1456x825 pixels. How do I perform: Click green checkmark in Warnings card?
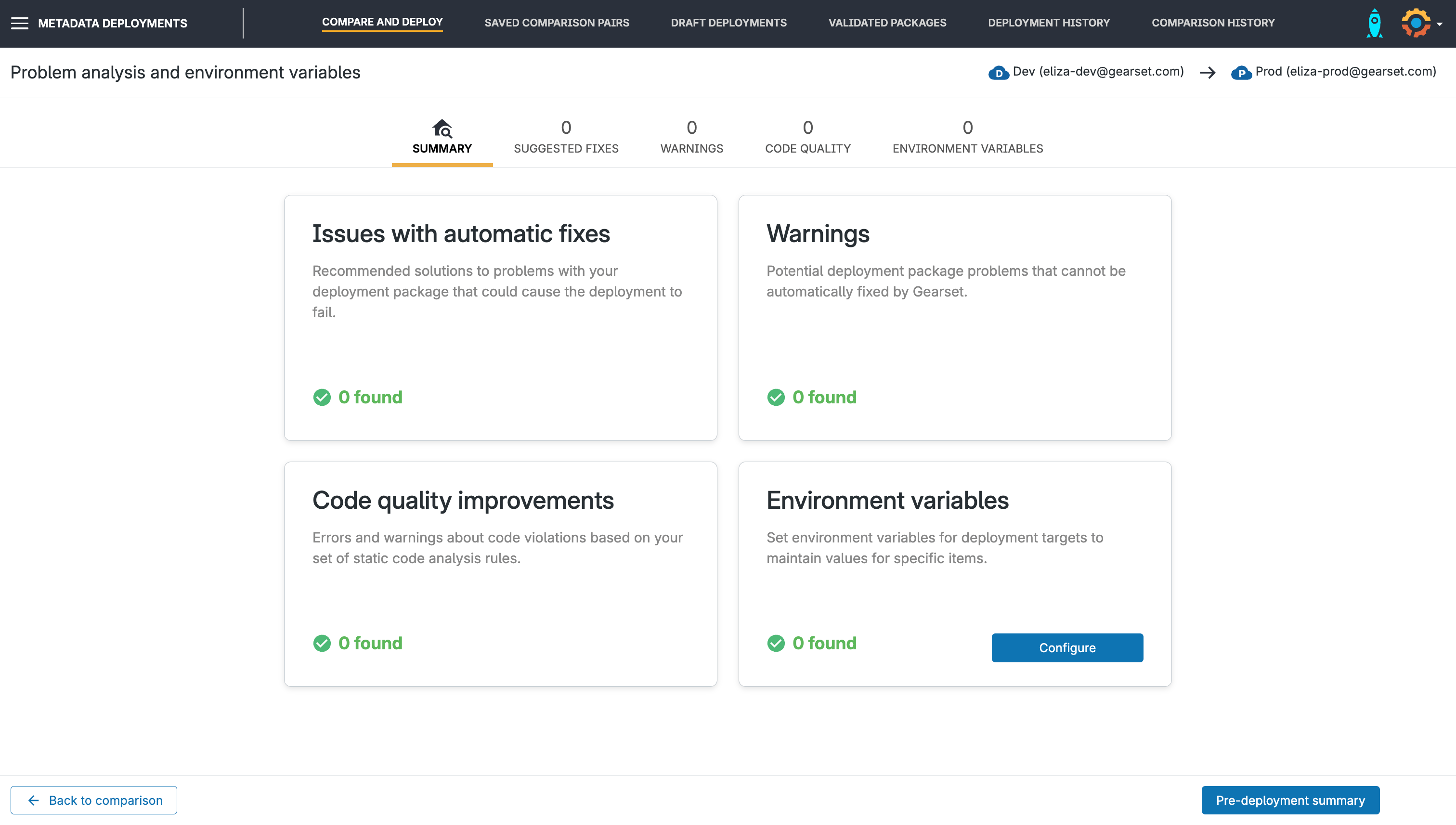click(776, 397)
